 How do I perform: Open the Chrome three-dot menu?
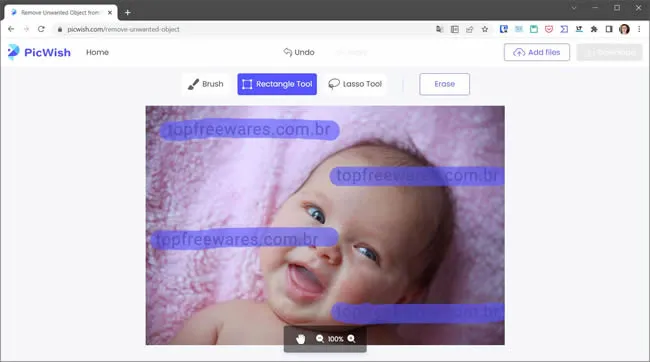click(x=639, y=29)
